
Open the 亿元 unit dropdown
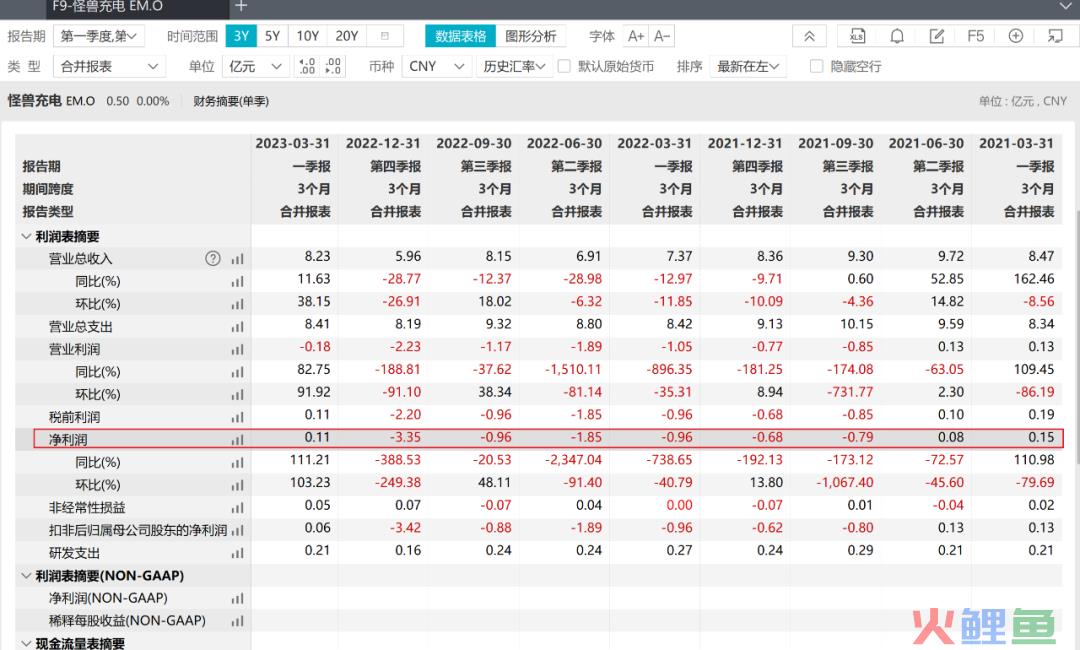click(255, 66)
